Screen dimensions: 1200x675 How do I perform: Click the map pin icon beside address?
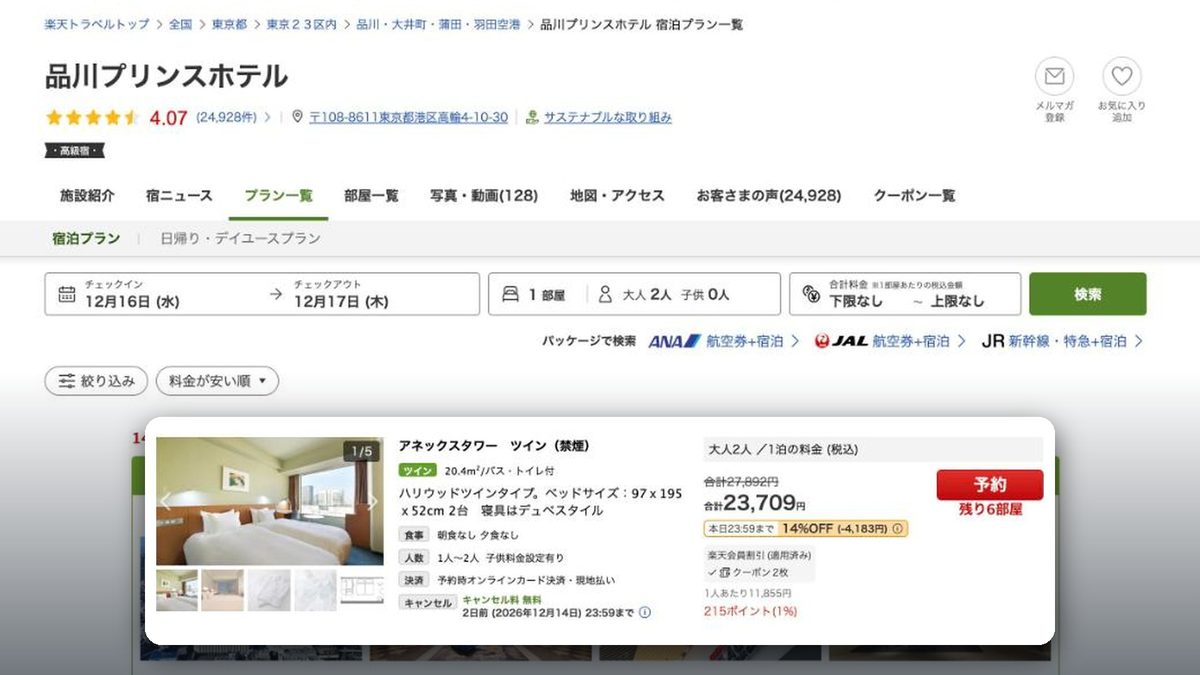point(297,117)
